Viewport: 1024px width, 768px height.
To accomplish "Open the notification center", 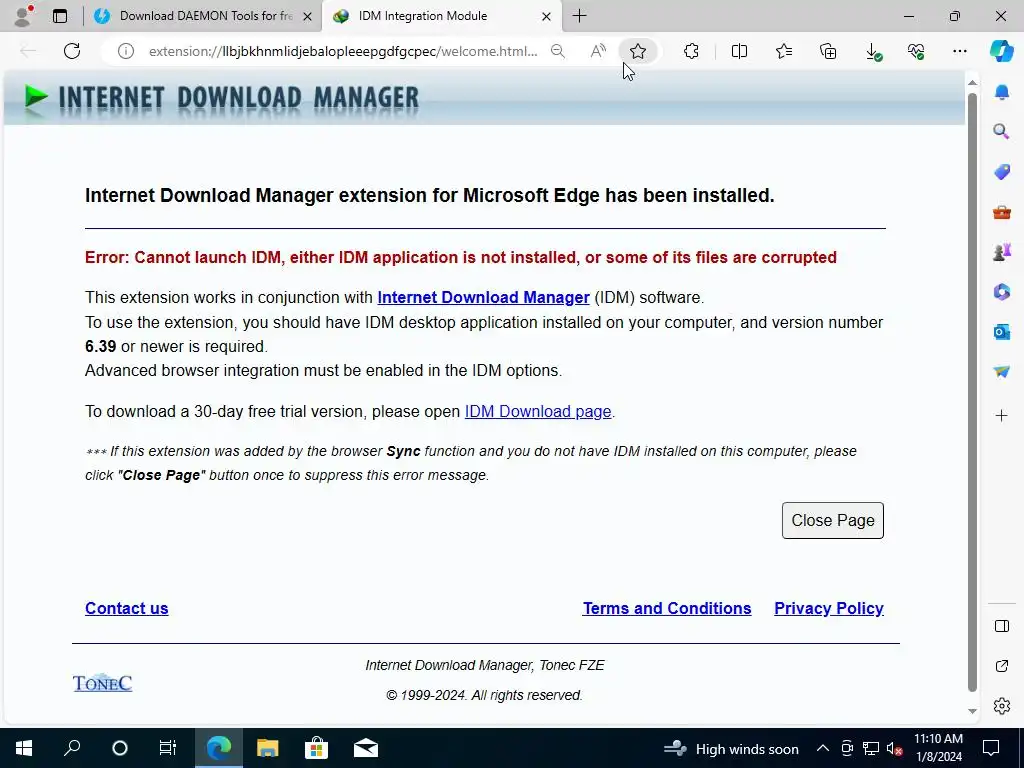I will (x=991, y=748).
